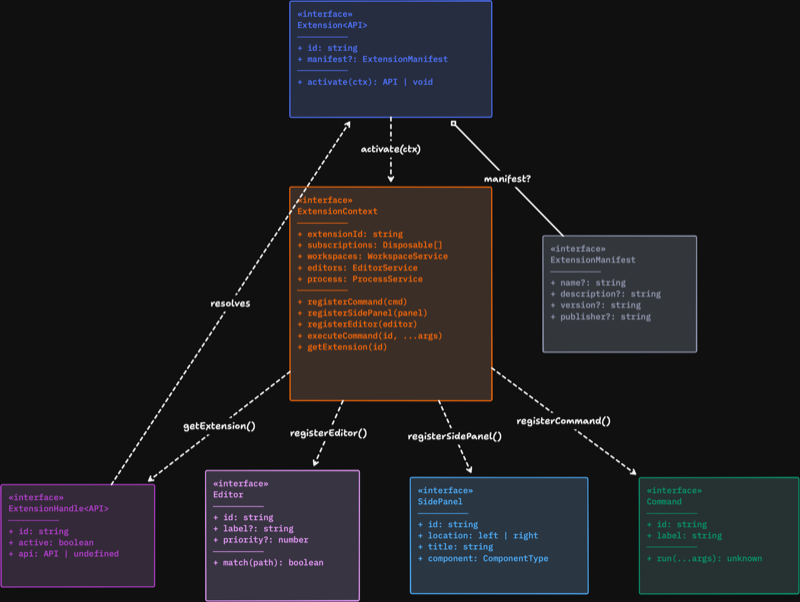Click 'subscriptions: Disposable[]' property
The height and width of the screenshot is (602, 800).
coord(375,245)
